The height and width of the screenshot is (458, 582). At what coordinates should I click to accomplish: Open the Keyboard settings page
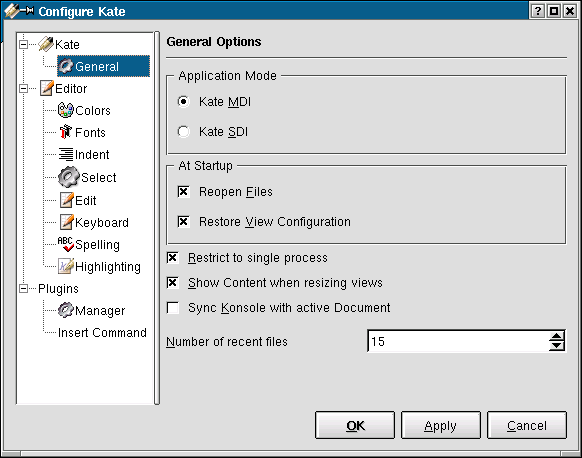pos(102,222)
